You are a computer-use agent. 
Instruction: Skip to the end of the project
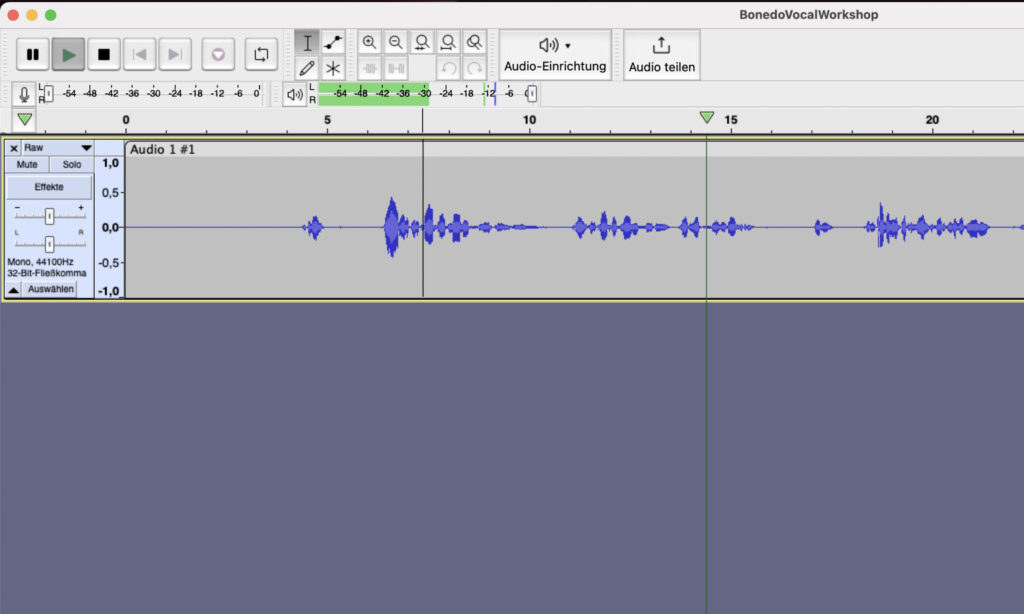pyautogui.click(x=175, y=54)
